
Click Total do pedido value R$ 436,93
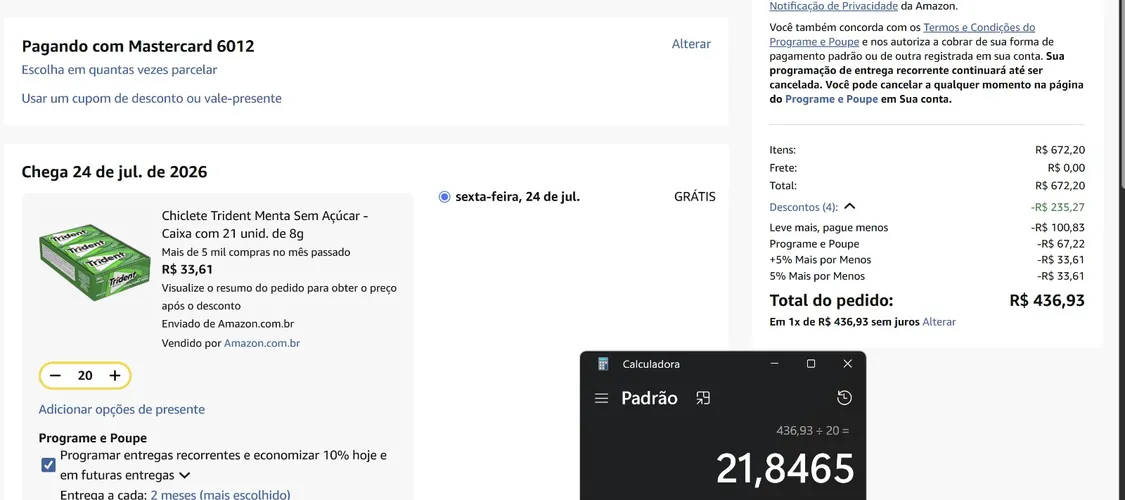coord(1047,300)
